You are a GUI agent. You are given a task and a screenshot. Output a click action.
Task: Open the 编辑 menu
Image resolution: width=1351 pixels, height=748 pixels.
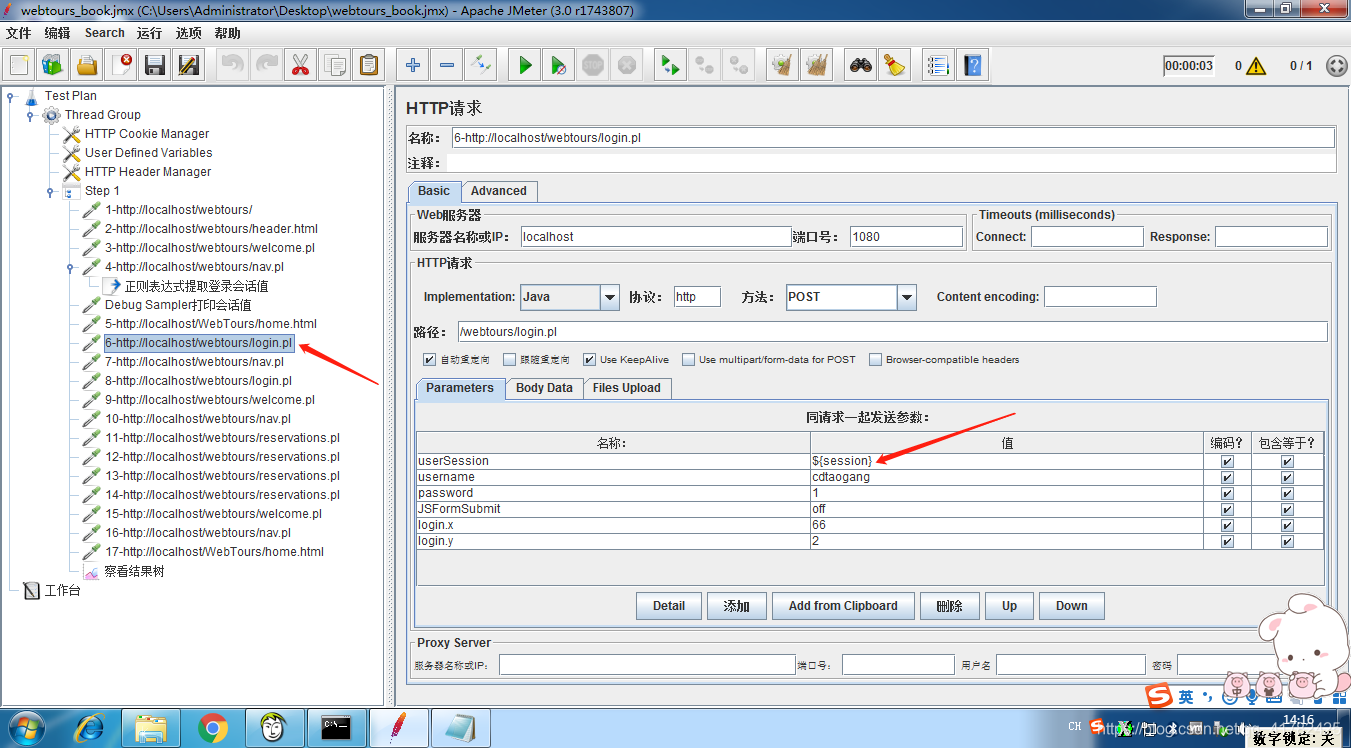pyautogui.click(x=57, y=33)
